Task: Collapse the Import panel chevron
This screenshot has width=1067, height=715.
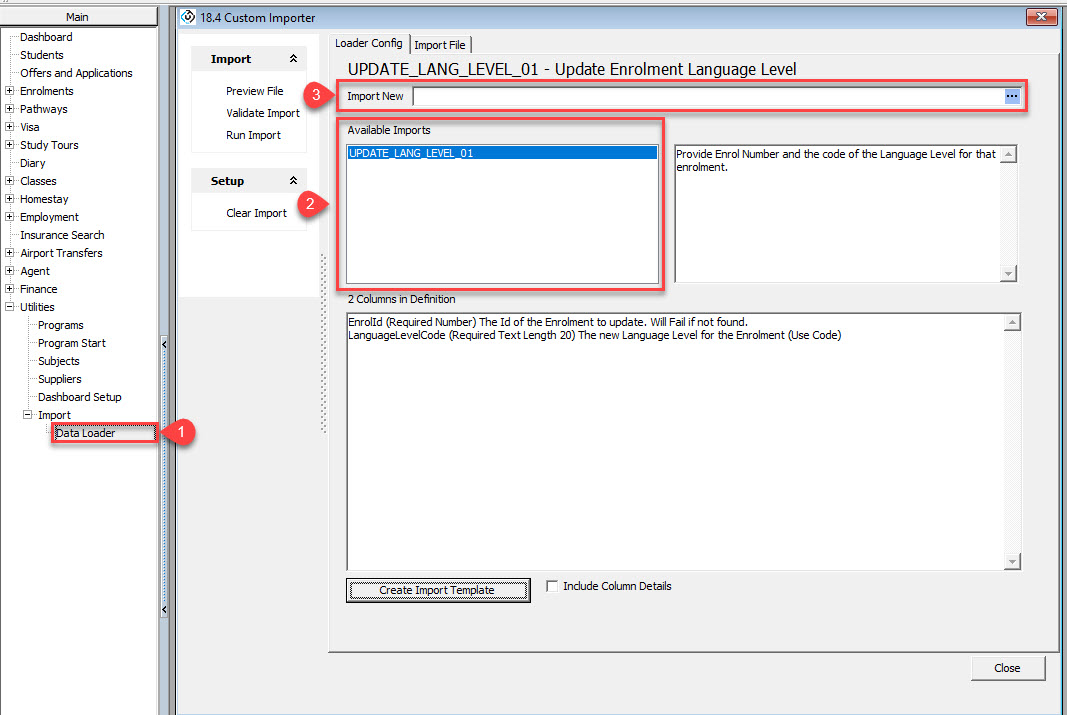Action: click(293, 60)
